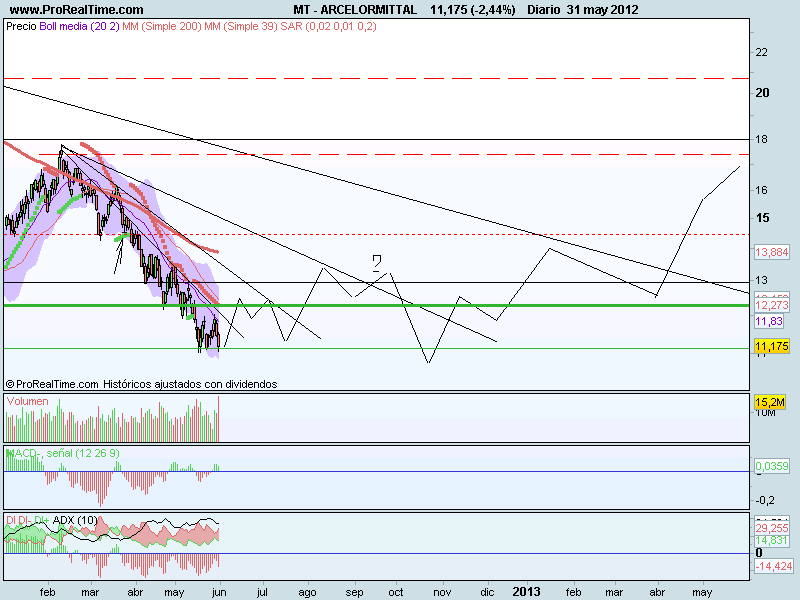The width and height of the screenshot is (800, 600).
Task: Click the 29,255 ADX value tag
Action: pos(771,528)
